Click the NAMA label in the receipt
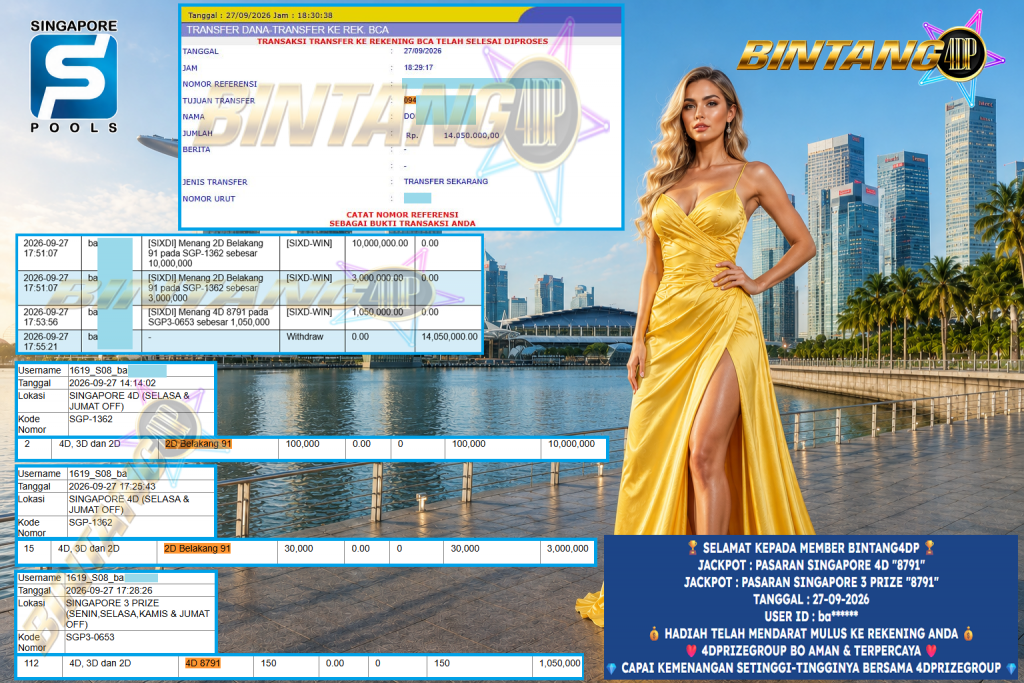1024x683 pixels. 193,117
